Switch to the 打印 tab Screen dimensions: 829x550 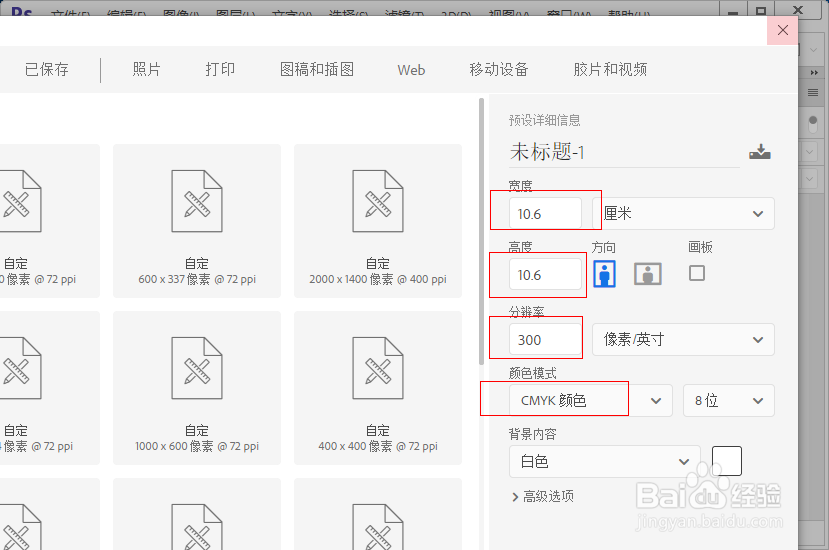point(220,69)
